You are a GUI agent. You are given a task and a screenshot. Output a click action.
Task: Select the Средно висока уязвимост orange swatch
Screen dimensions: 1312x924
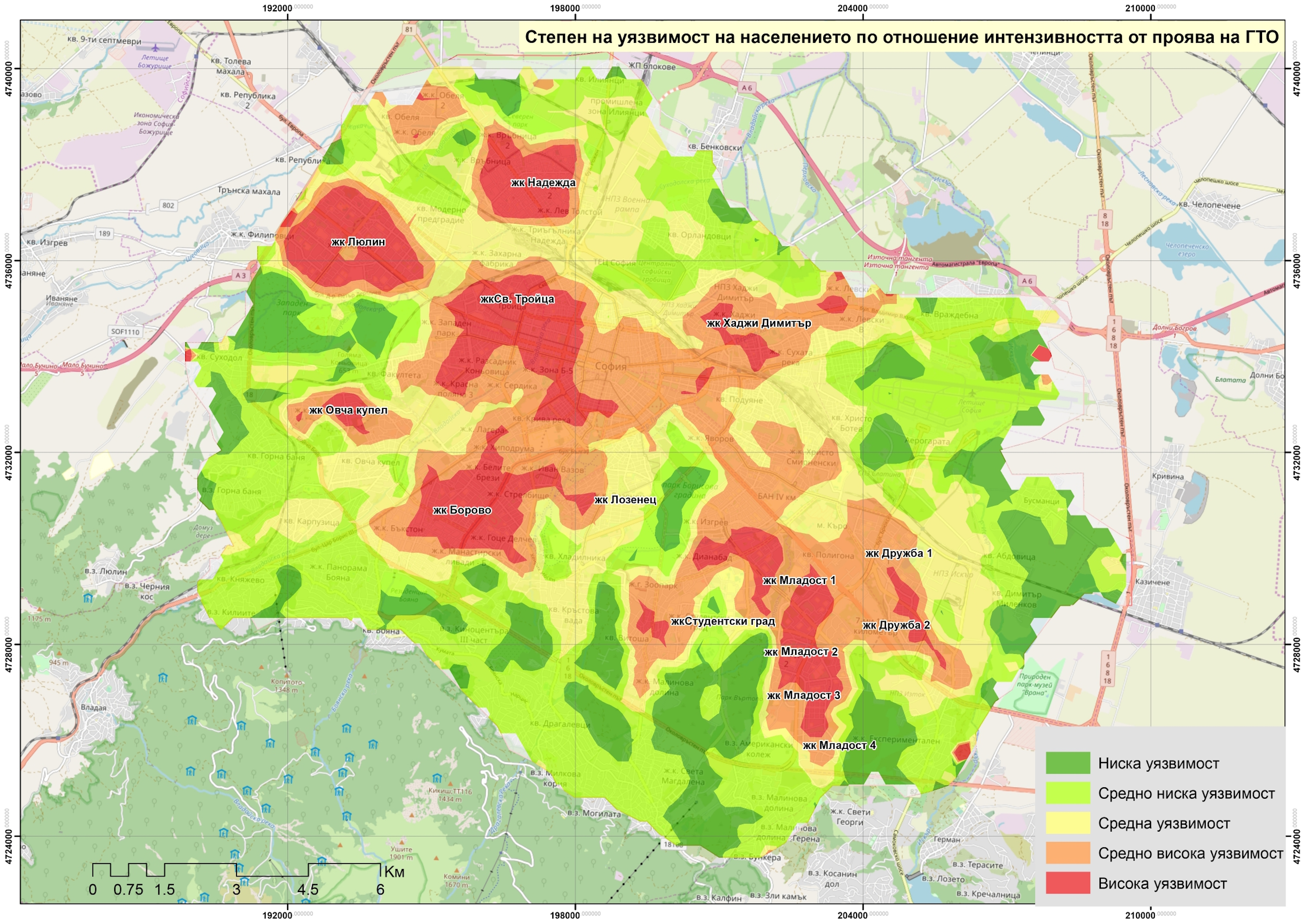pos(1068,853)
